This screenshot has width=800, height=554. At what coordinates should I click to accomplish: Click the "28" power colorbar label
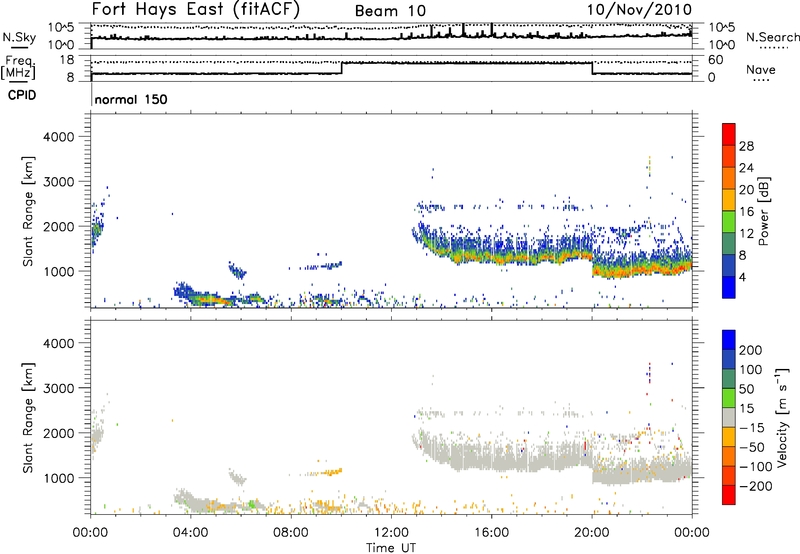coord(746,146)
